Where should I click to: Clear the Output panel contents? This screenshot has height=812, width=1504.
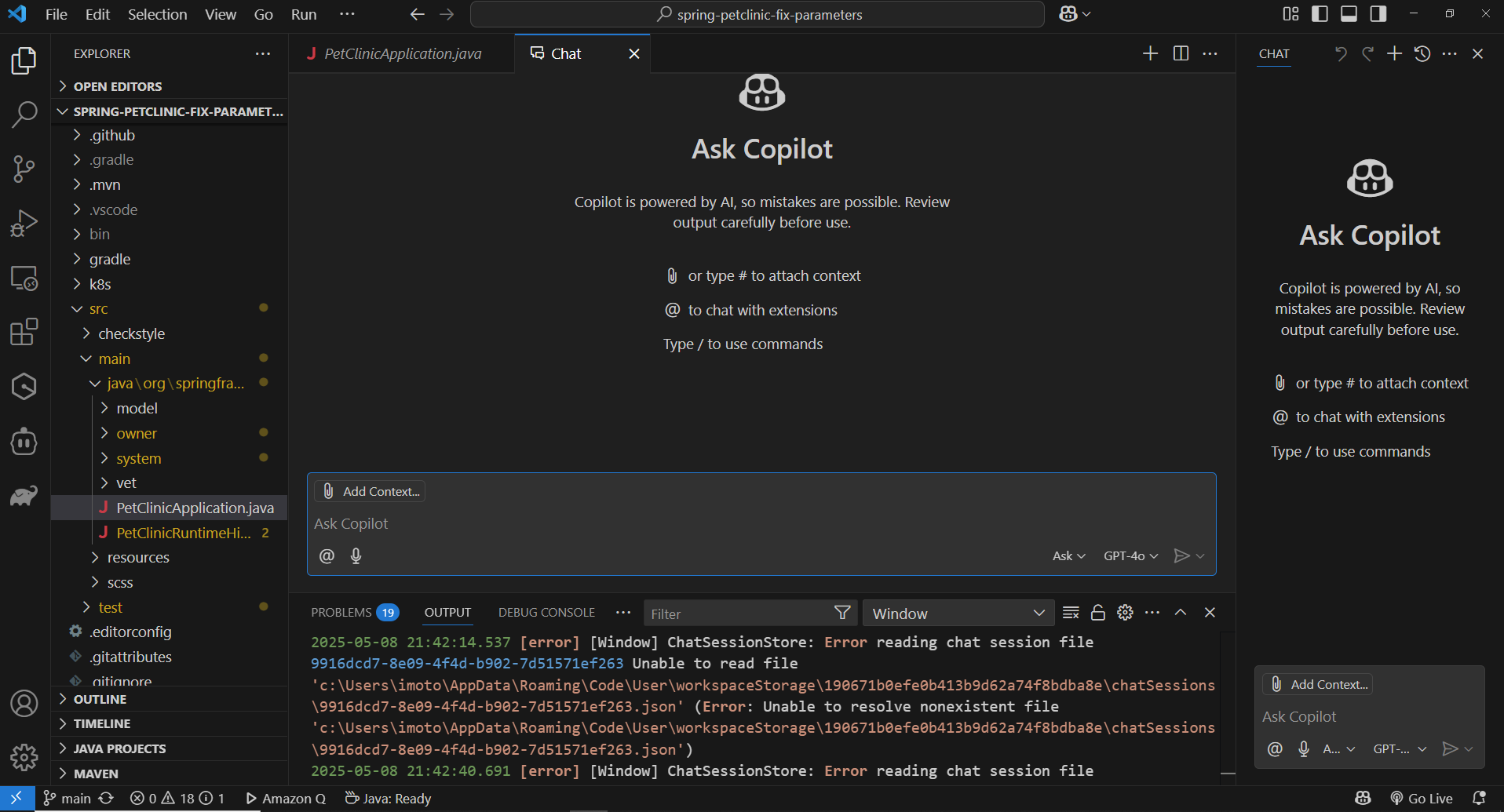point(1071,613)
